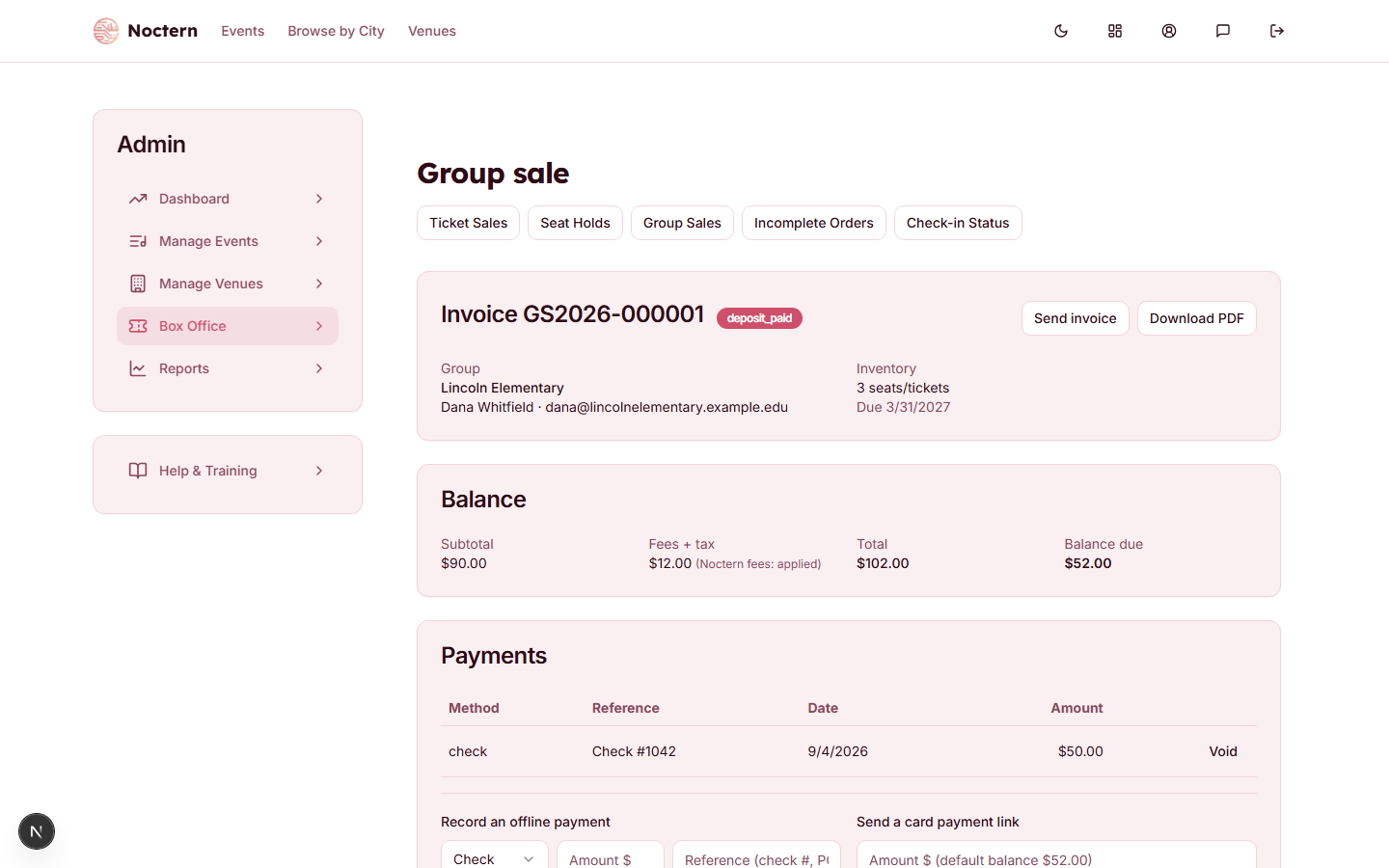The image size is (1389, 868).
Task: Click the Invoice GS2026-000001 heading
Action: tap(572, 314)
